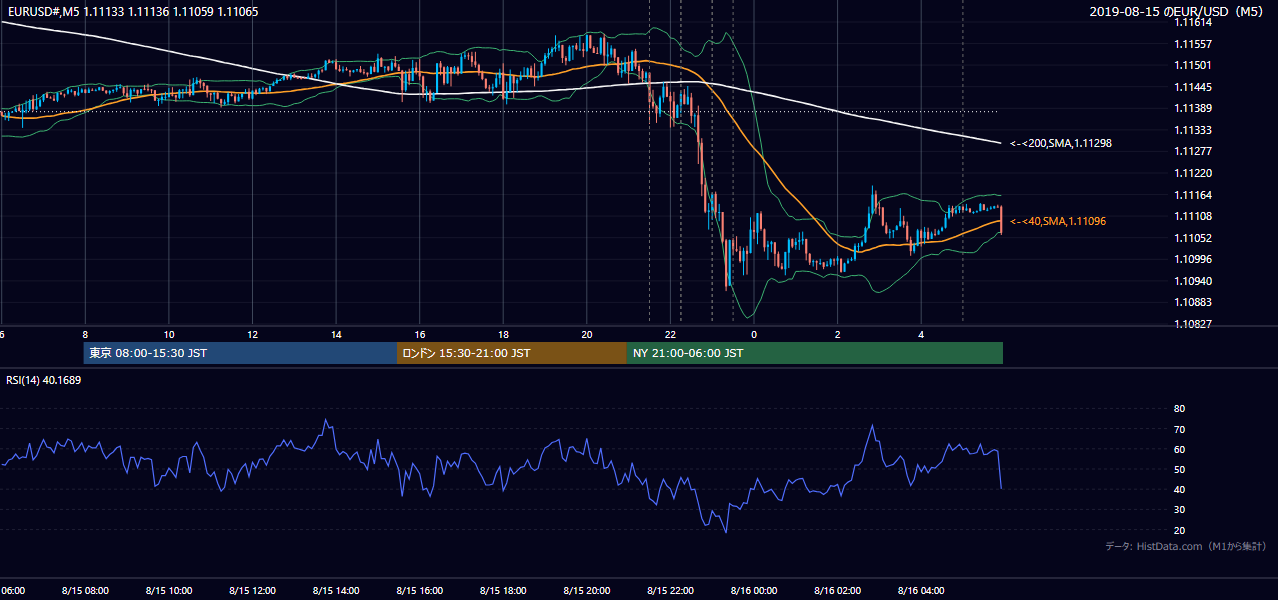Click the RSI level 50 label
Screen dimensions: 1278x600
click(x=1179, y=469)
